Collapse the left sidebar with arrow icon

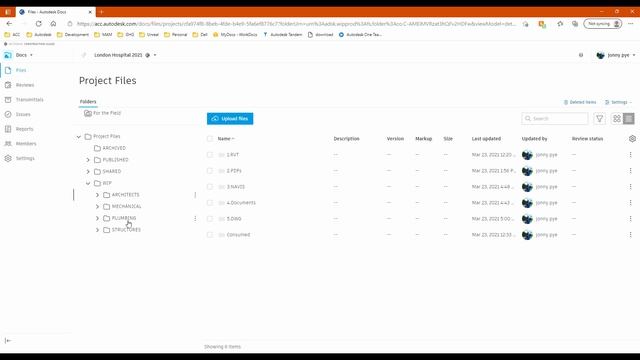coord(8,340)
